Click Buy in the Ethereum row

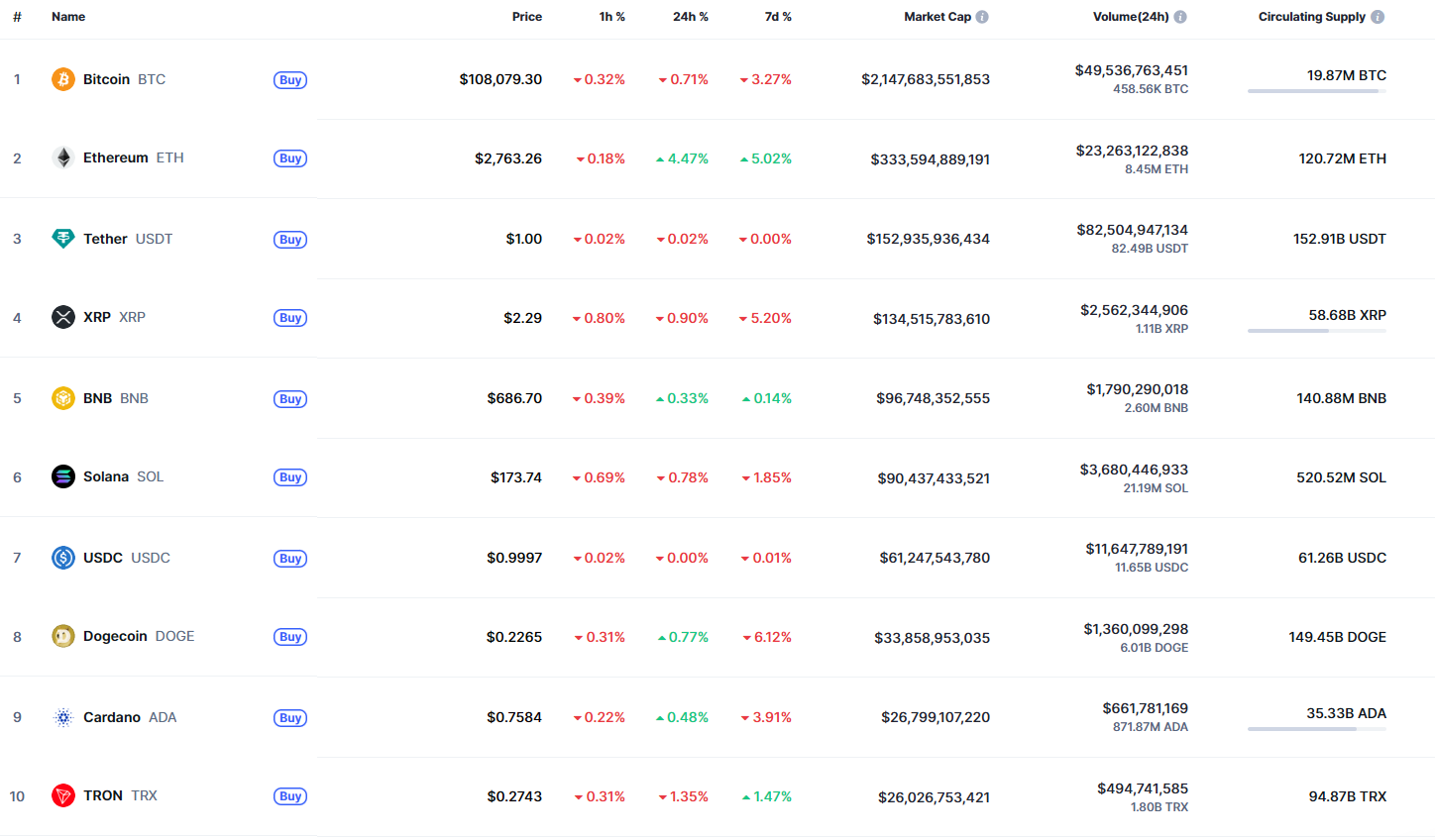tap(290, 158)
